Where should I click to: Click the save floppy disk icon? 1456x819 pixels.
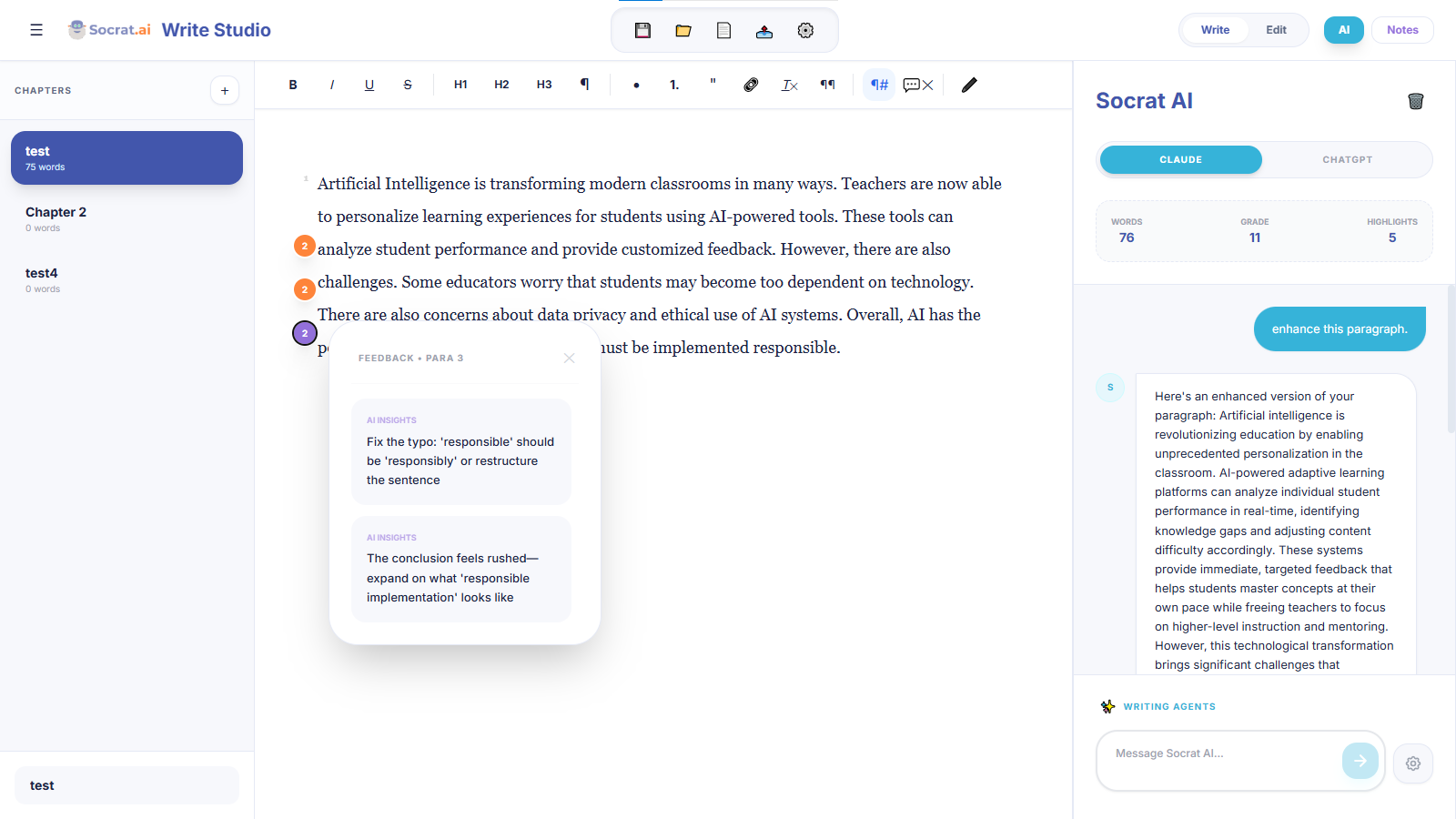click(642, 31)
